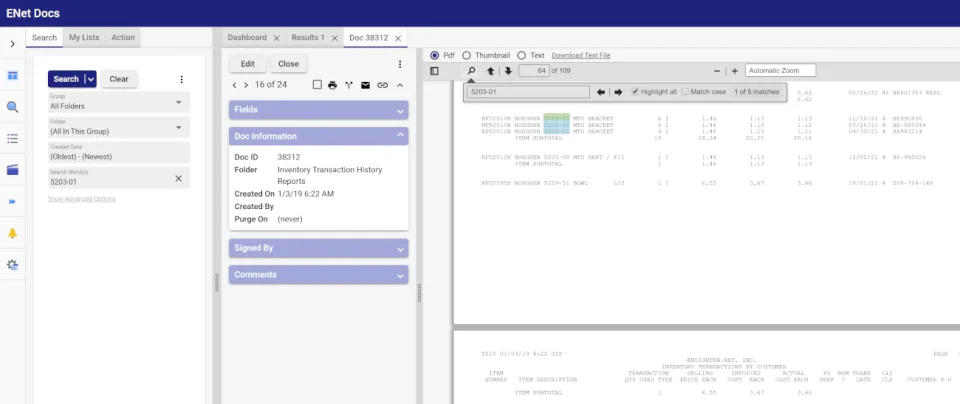Viewport: 960px width, 404px height.
Task: Click the print icon in document toolbar
Action: (332, 85)
